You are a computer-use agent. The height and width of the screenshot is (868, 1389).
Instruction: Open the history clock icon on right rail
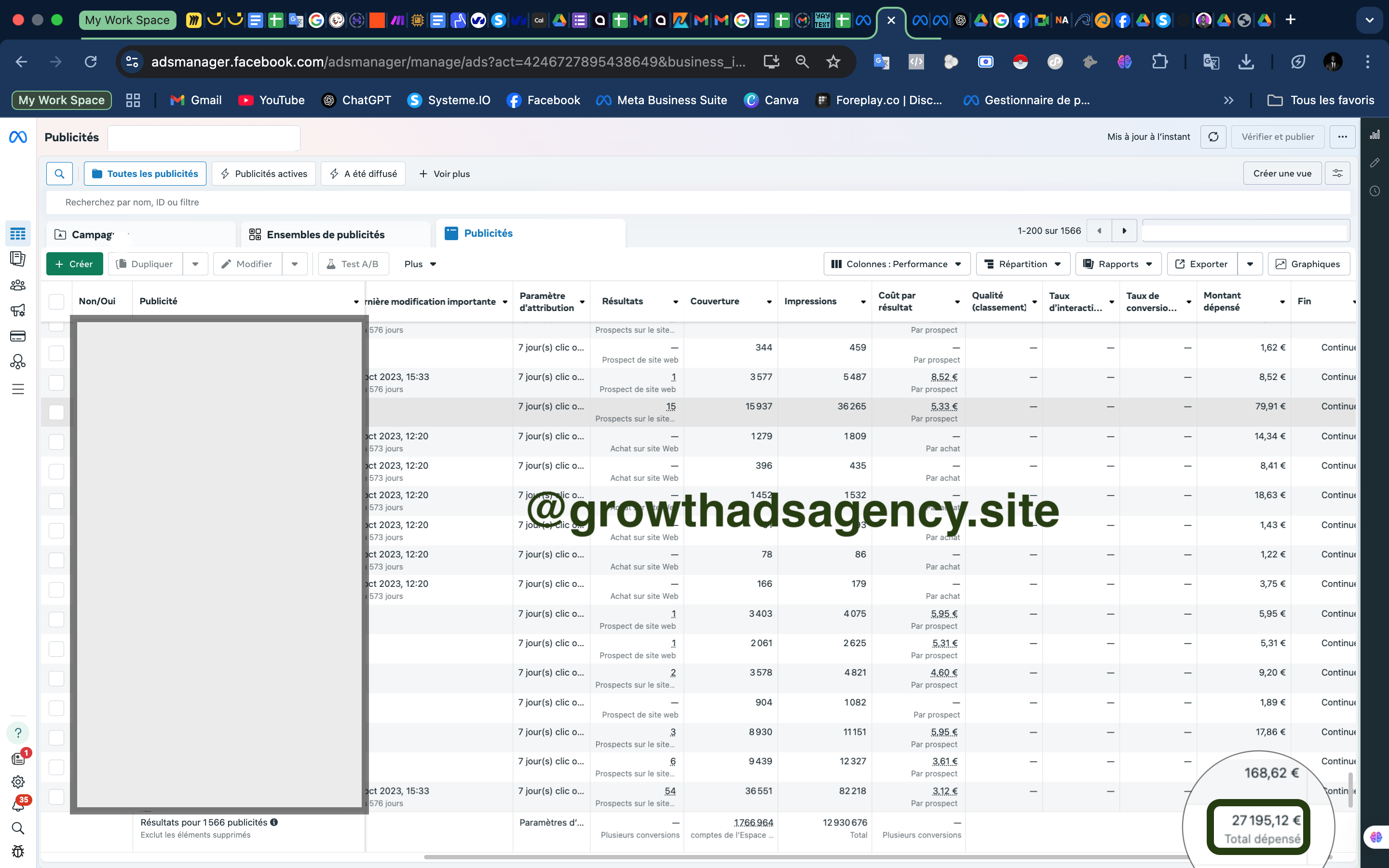[x=1375, y=190]
